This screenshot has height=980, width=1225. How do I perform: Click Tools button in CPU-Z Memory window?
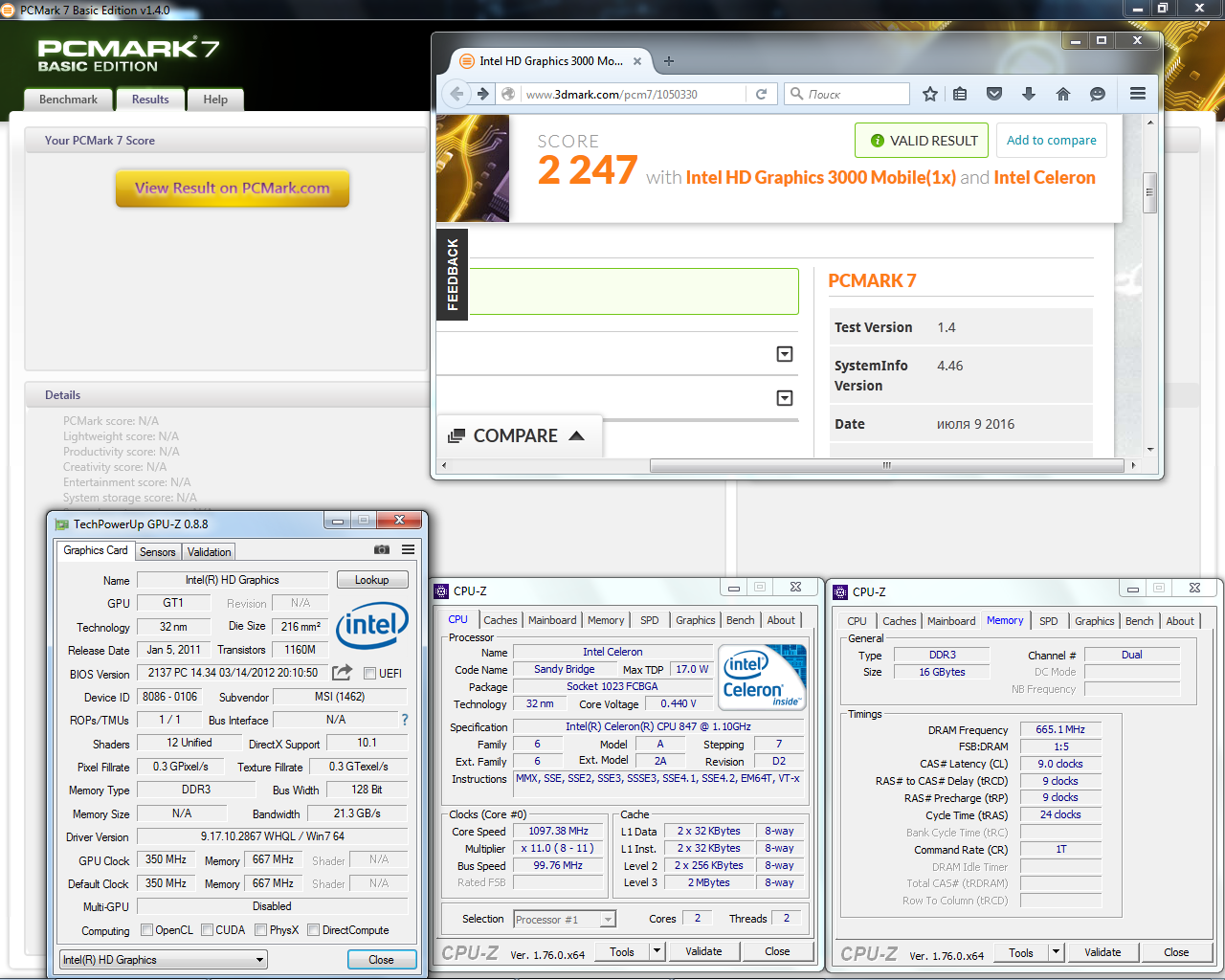[1021, 952]
